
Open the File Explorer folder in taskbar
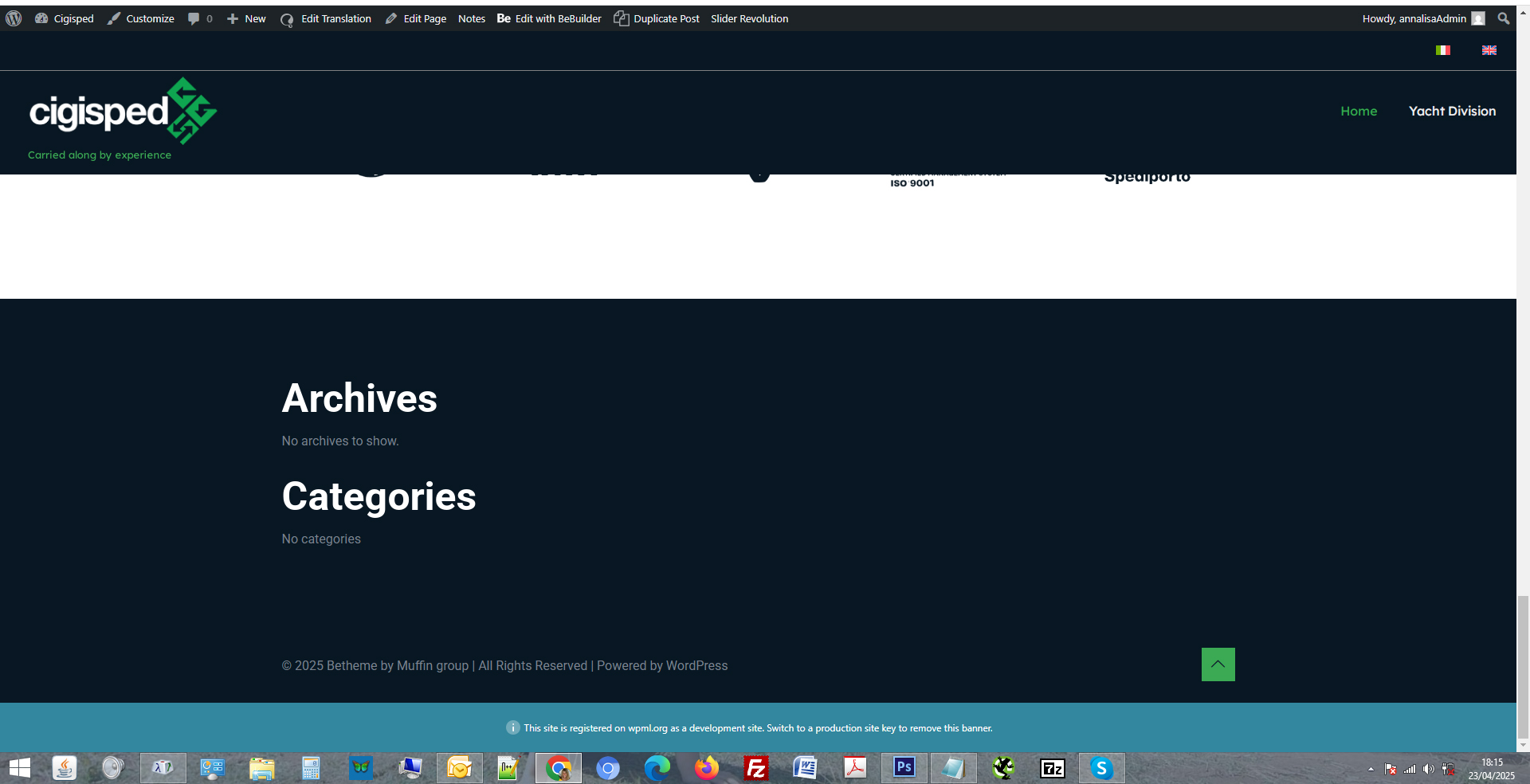[x=261, y=768]
